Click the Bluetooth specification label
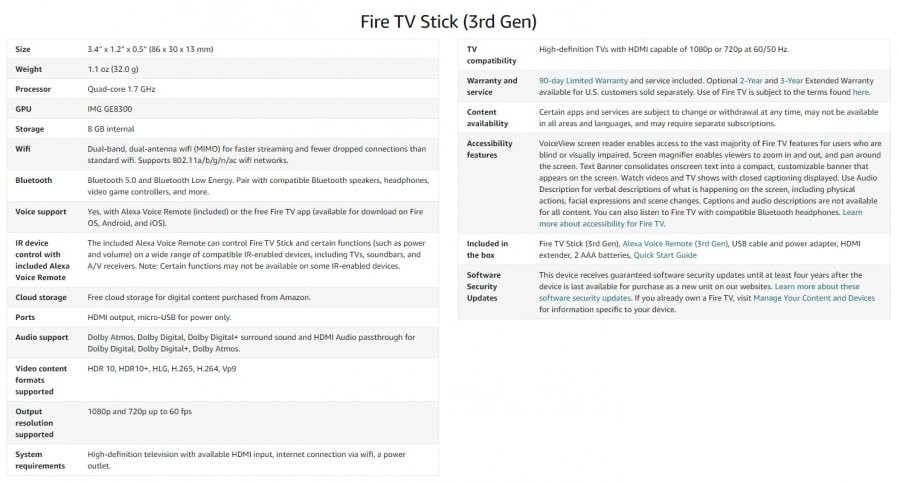The height and width of the screenshot is (483, 900). [x=33, y=180]
